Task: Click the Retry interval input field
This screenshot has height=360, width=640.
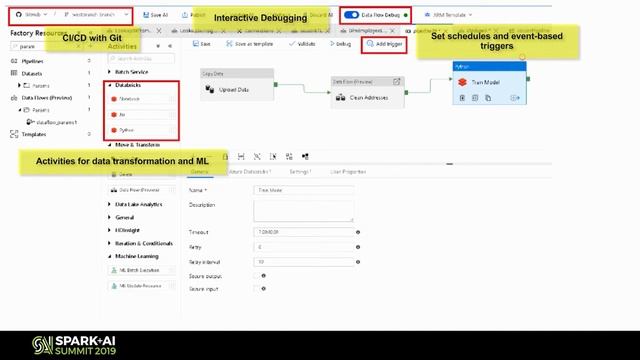Action: (304, 262)
